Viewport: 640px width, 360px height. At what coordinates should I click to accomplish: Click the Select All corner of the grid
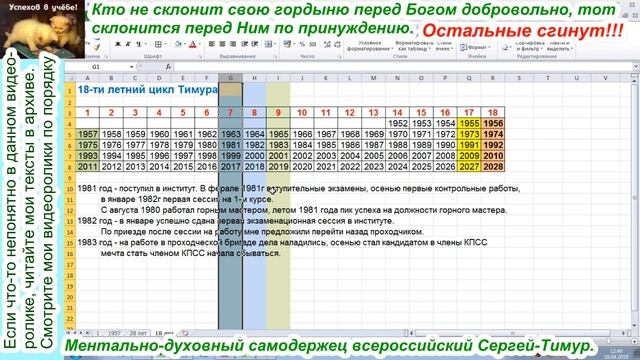coord(70,78)
